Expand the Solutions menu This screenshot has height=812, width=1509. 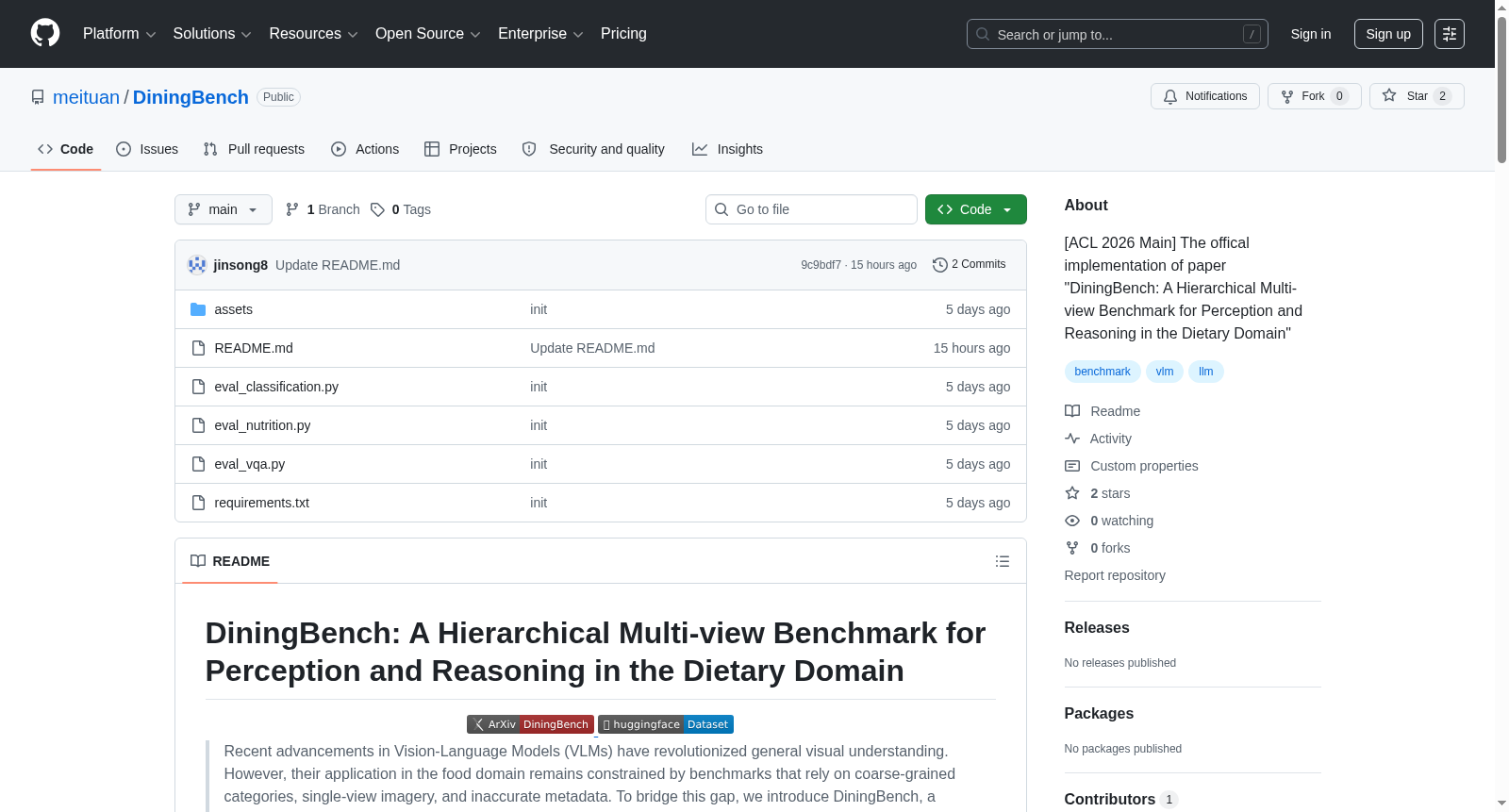point(212,34)
